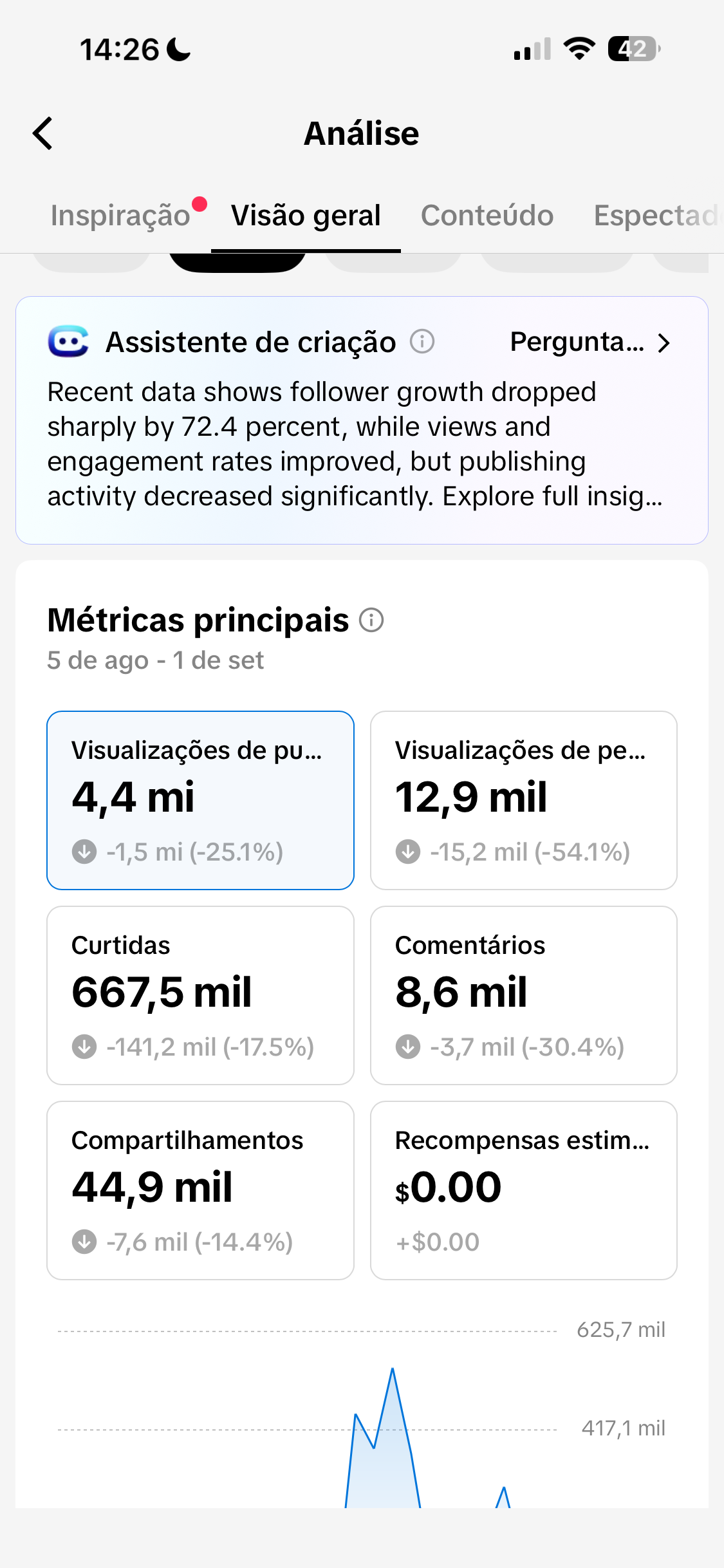Tap the back arrow icon
The height and width of the screenshot is (1568, 724).
point(42,133)
